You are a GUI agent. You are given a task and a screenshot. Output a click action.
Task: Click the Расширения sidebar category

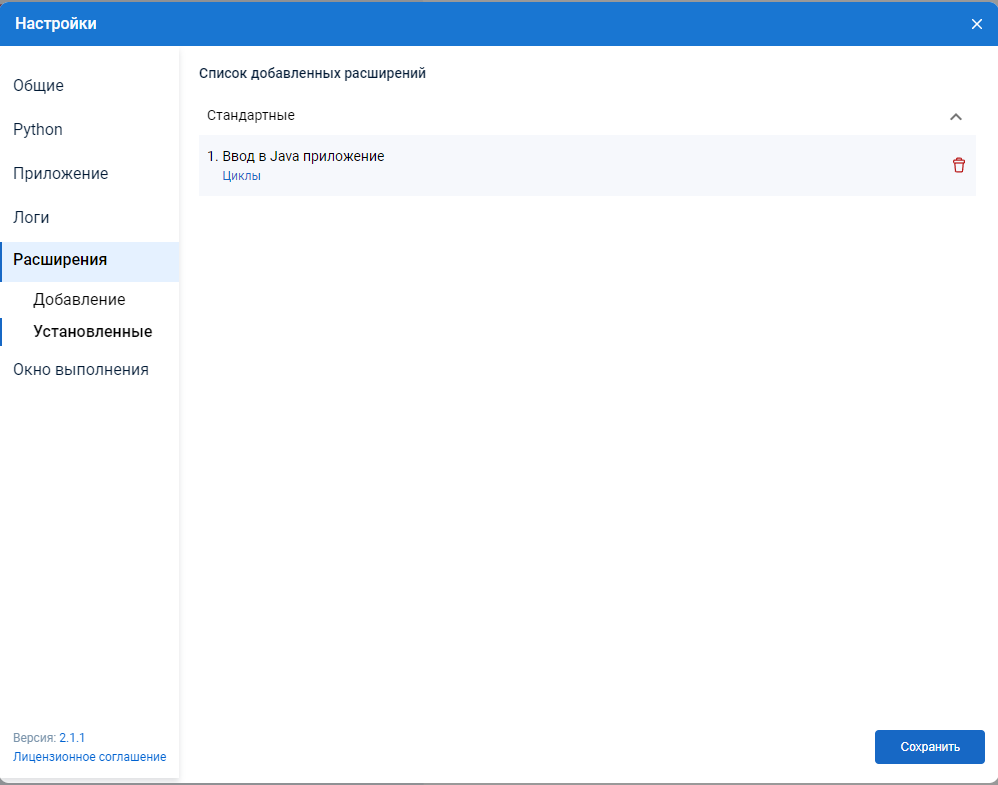60,260
